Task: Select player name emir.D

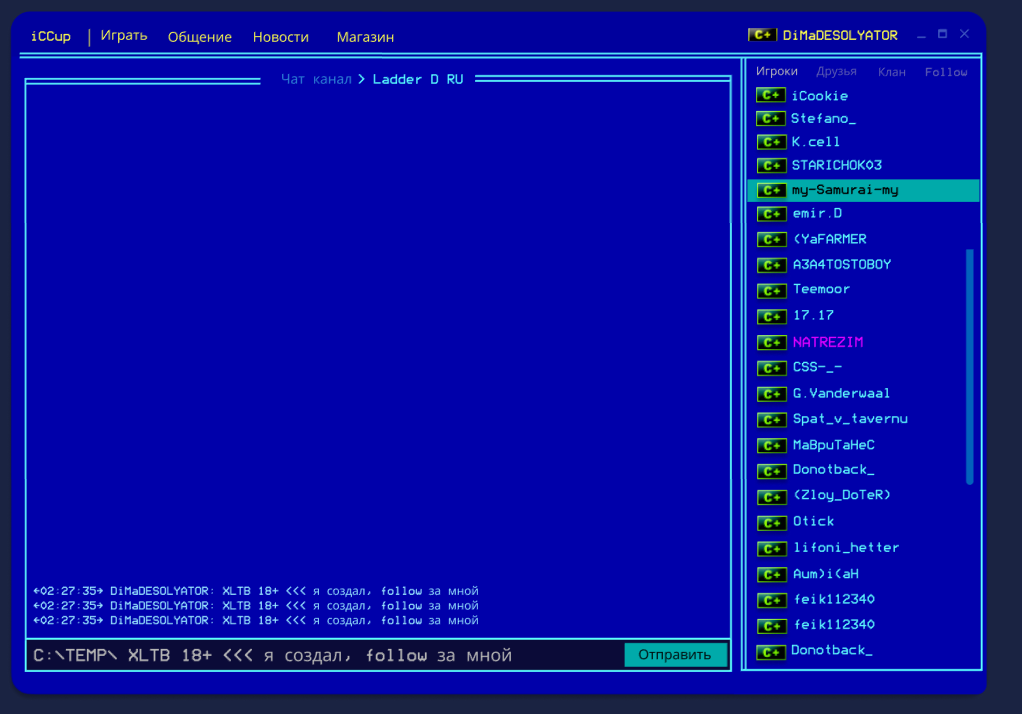Action: [817, 214]
